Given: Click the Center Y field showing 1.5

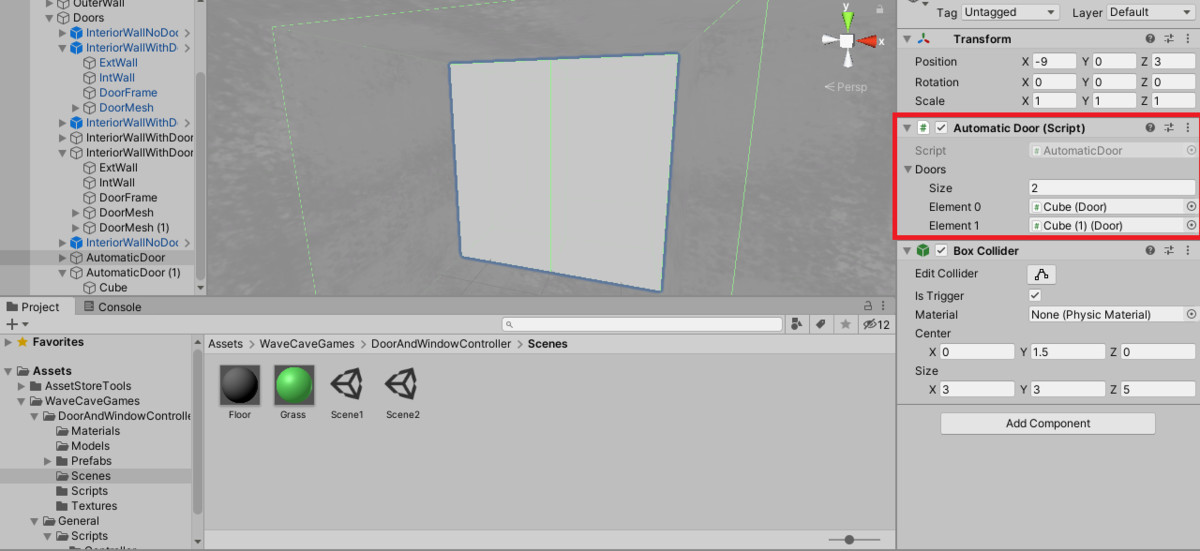Looking at the screenshot, I should (1069, 352).
